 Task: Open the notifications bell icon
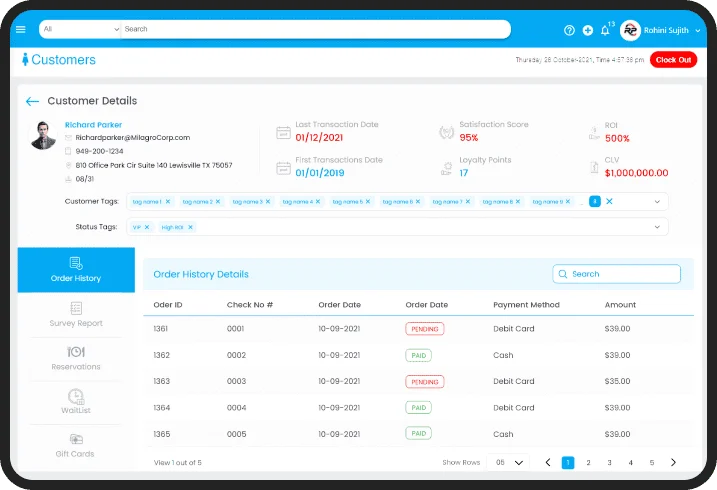pos(605,31)
